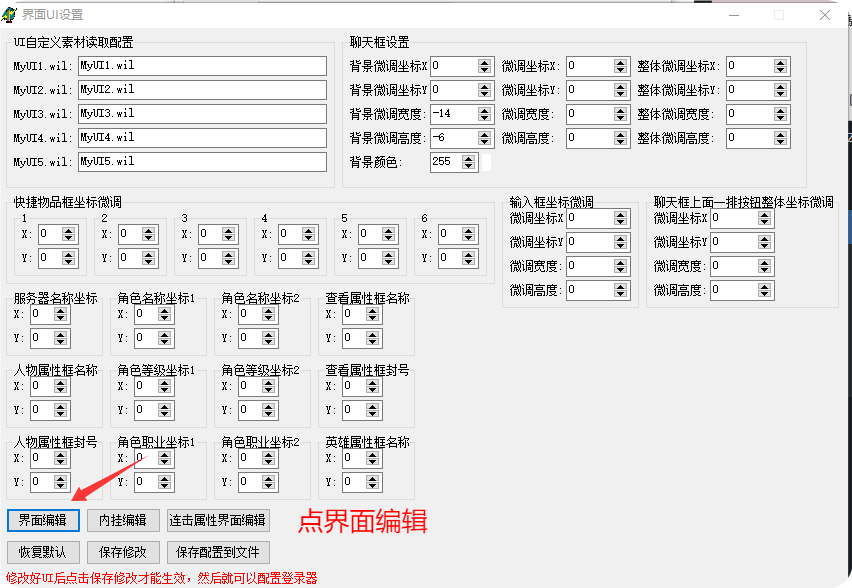Click the 内挂编辑 button
Image resolution: width=852 pixels, height=588 pixels.
point(123,520)
